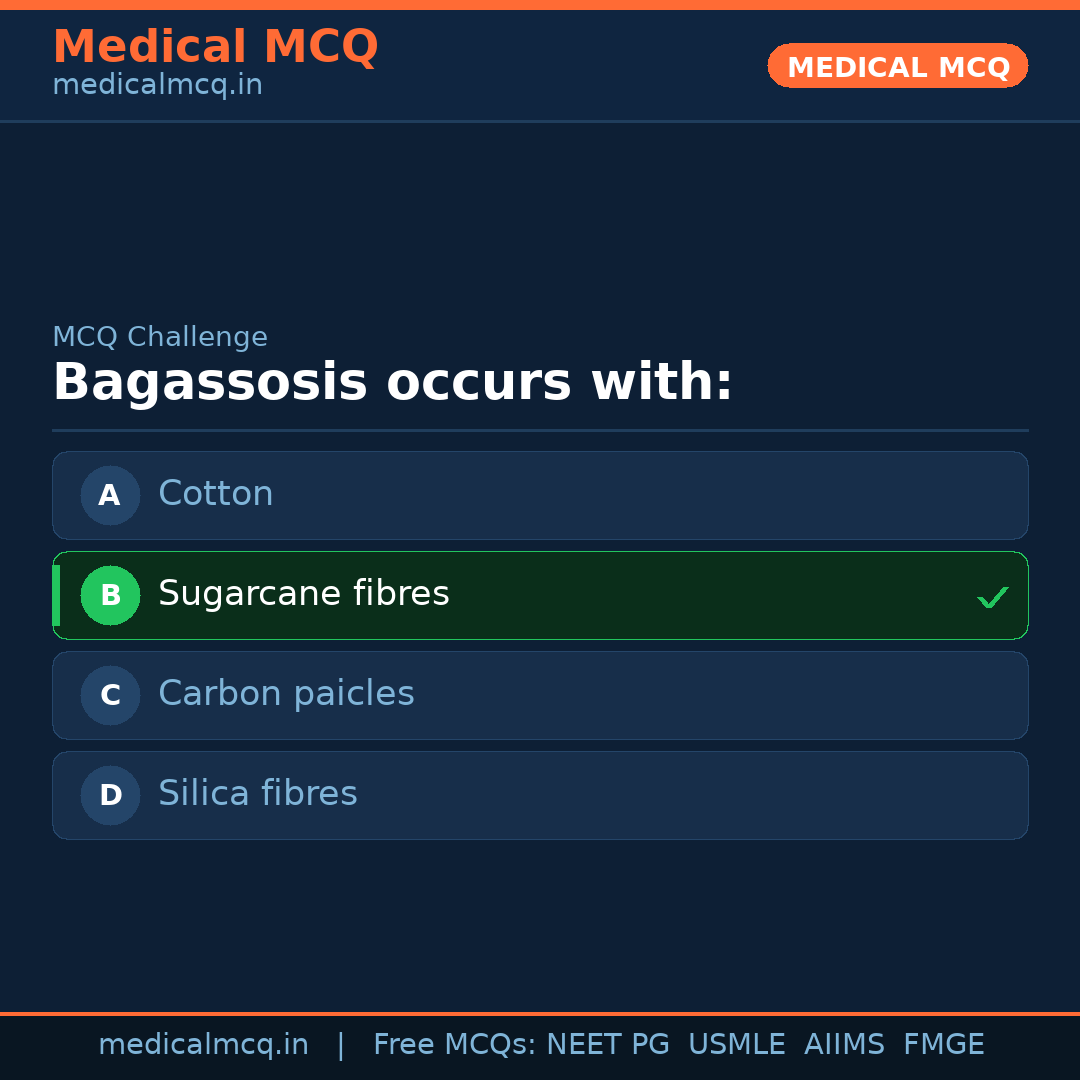Select the Silica fibres answer option
Image resolution: width=1080 pixels, height=1080 pixels.
(x=540, y=795)
